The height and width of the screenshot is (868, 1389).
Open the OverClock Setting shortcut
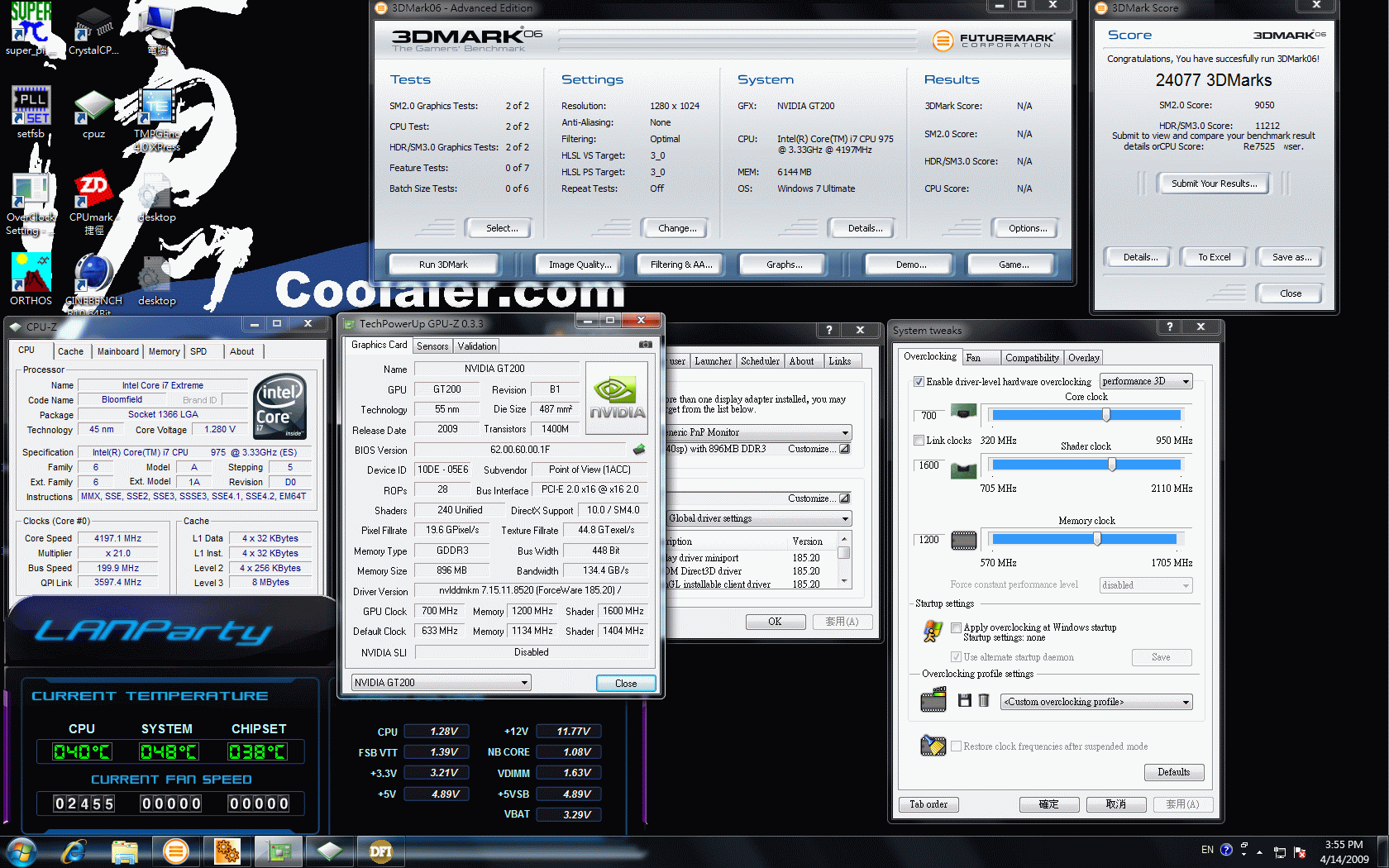(31, 204)
